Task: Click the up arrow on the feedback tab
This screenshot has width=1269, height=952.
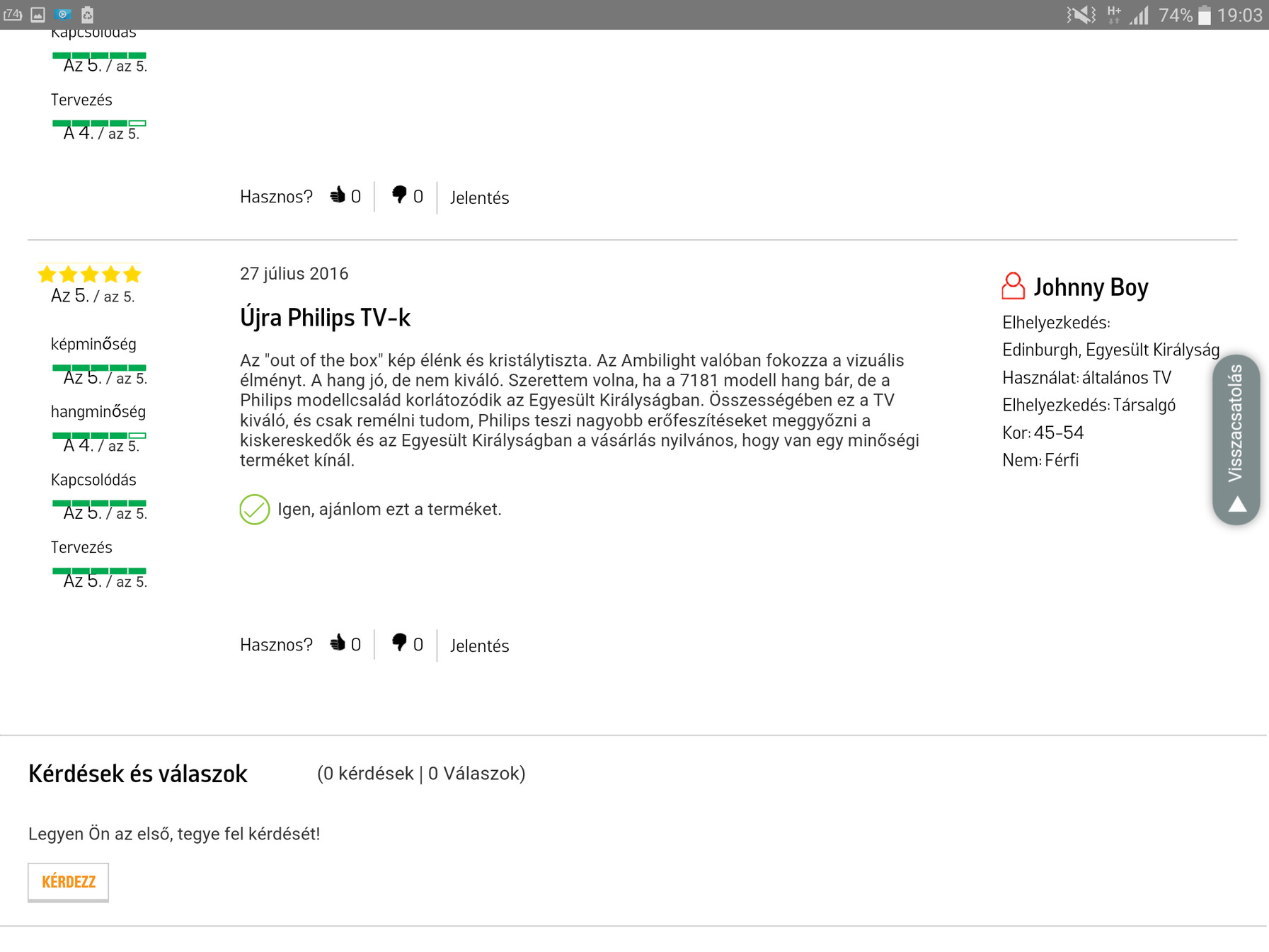Action: [x=1237, y=504]
